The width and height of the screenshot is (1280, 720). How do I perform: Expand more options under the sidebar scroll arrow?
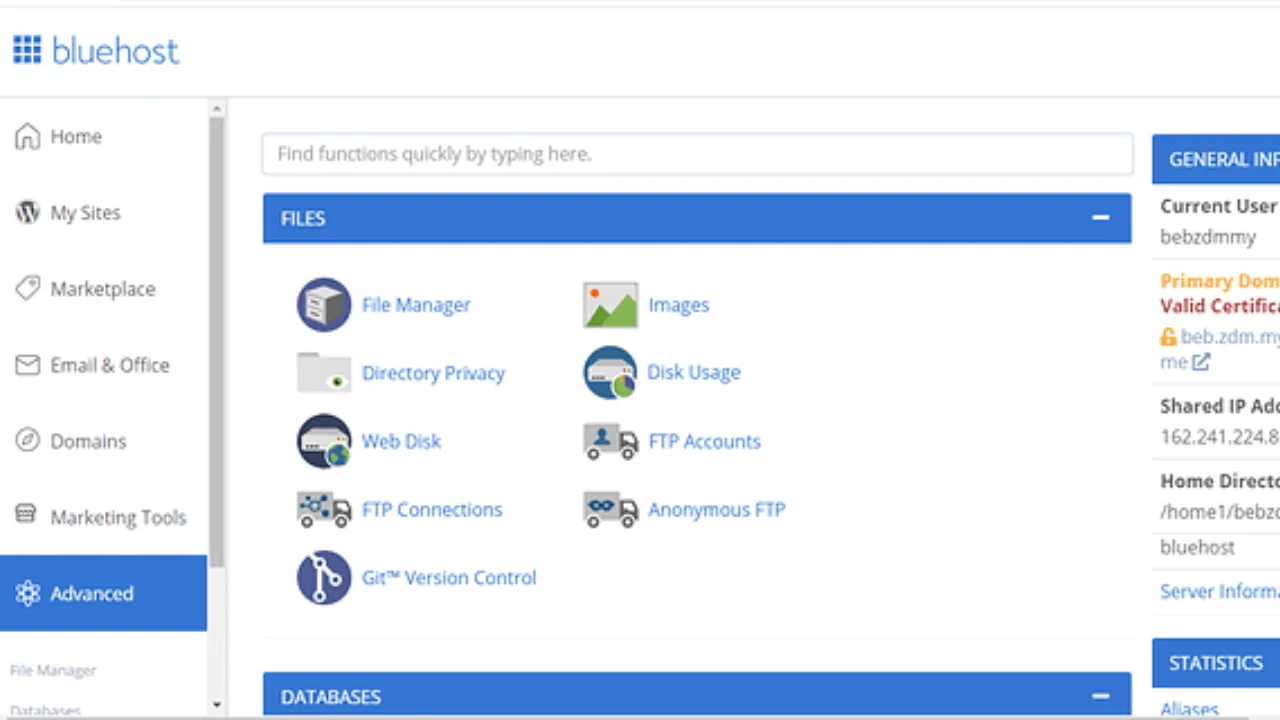pos(217,705)
